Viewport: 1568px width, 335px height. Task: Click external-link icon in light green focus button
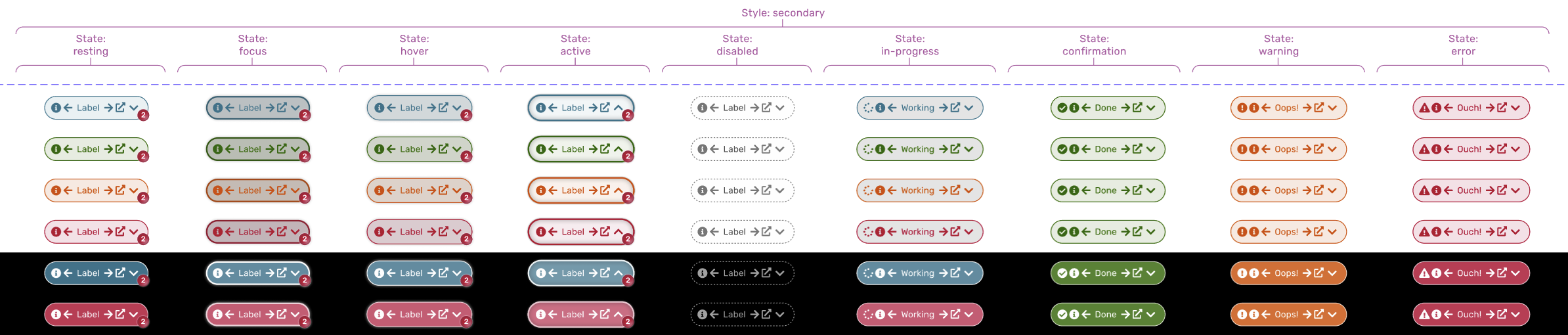(x=282, y=149)
